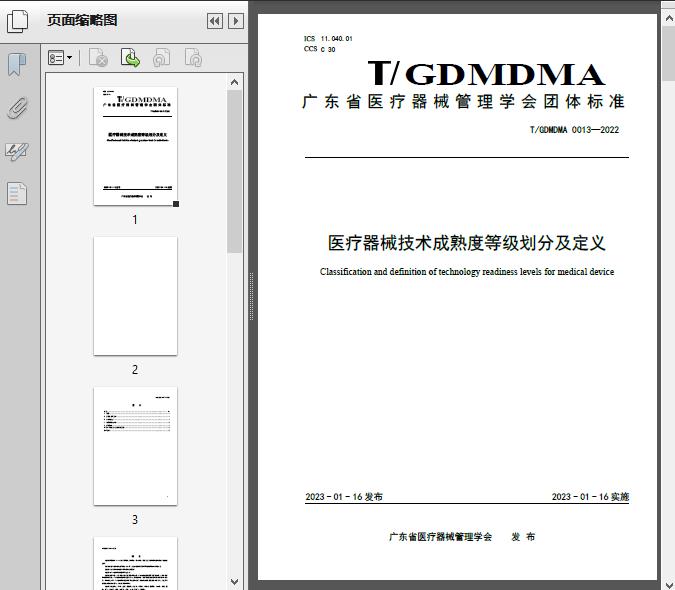Click the '广东省医疗器械管理学会团体标准' heading
The height and width of the screenshot is (590, 675).
(463, 102)
